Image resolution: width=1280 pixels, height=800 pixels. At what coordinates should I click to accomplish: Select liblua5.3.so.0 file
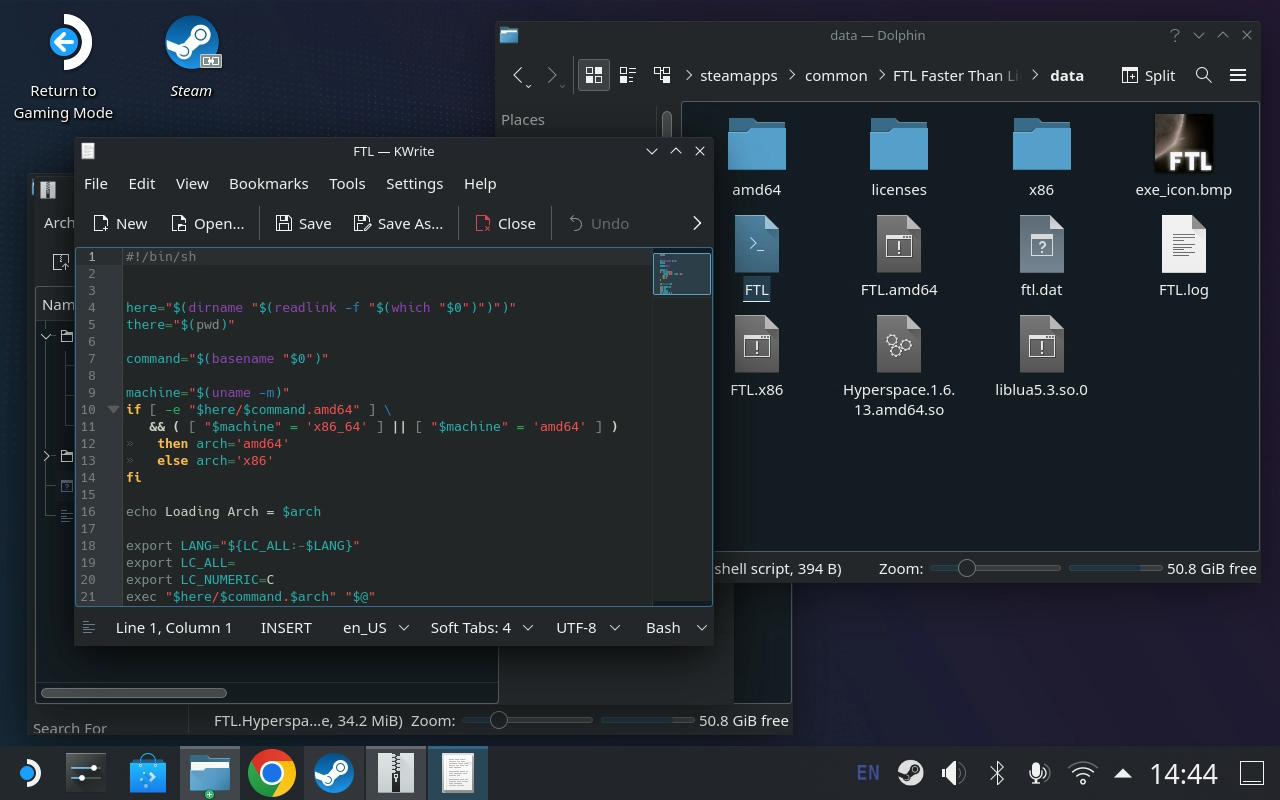pyautogui.click(x=1041, y=357)
